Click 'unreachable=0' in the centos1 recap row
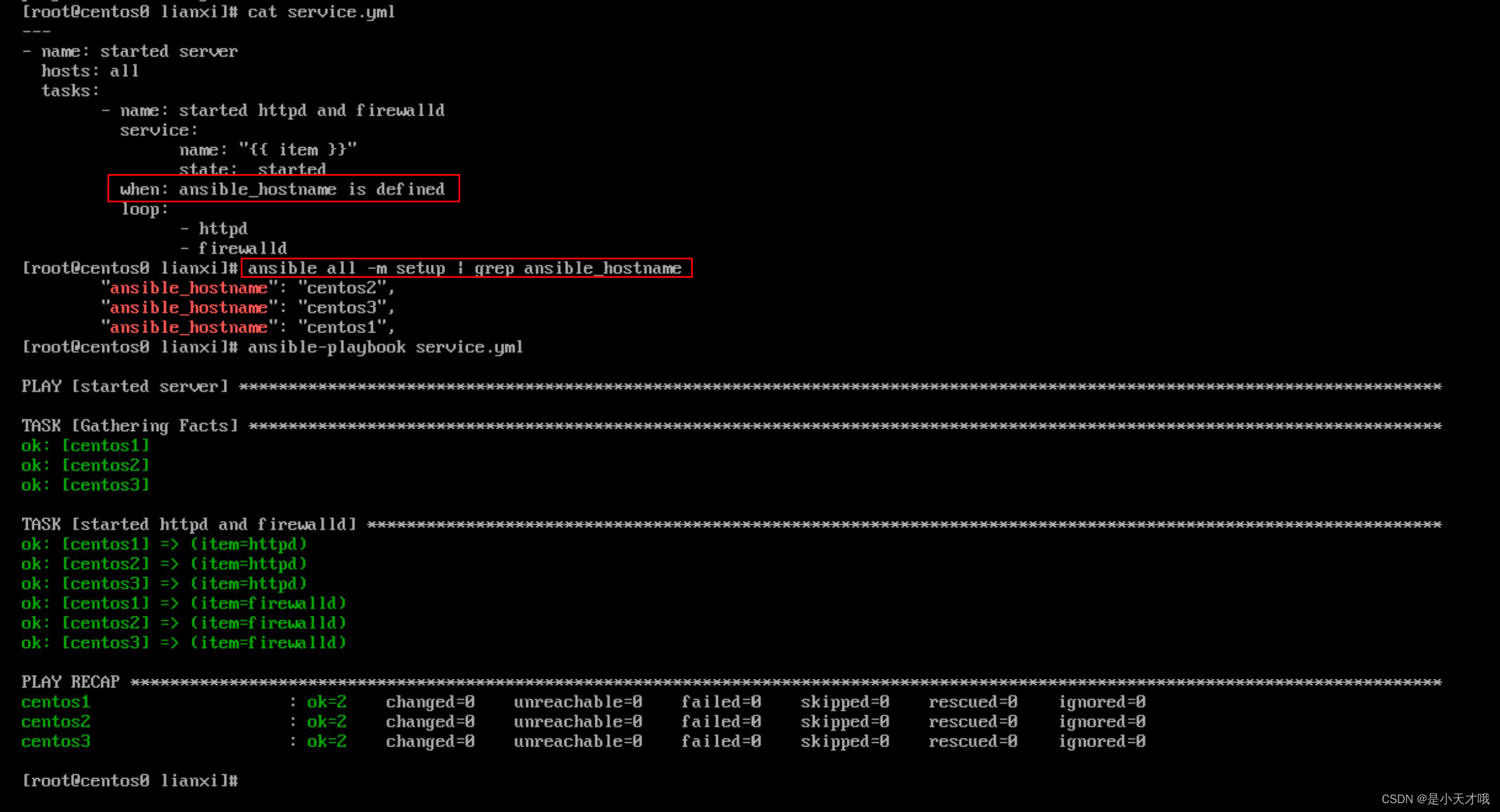 (x=577, y=702)
